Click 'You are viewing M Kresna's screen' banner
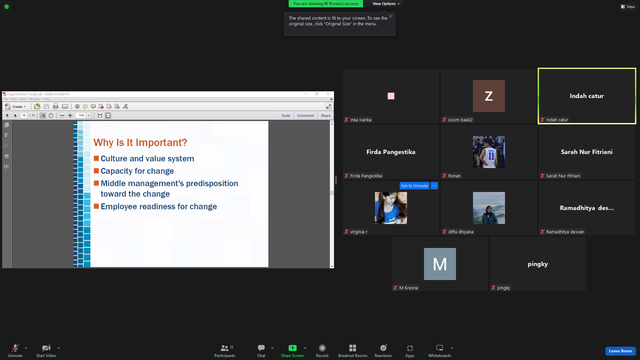 pos(326,4)
